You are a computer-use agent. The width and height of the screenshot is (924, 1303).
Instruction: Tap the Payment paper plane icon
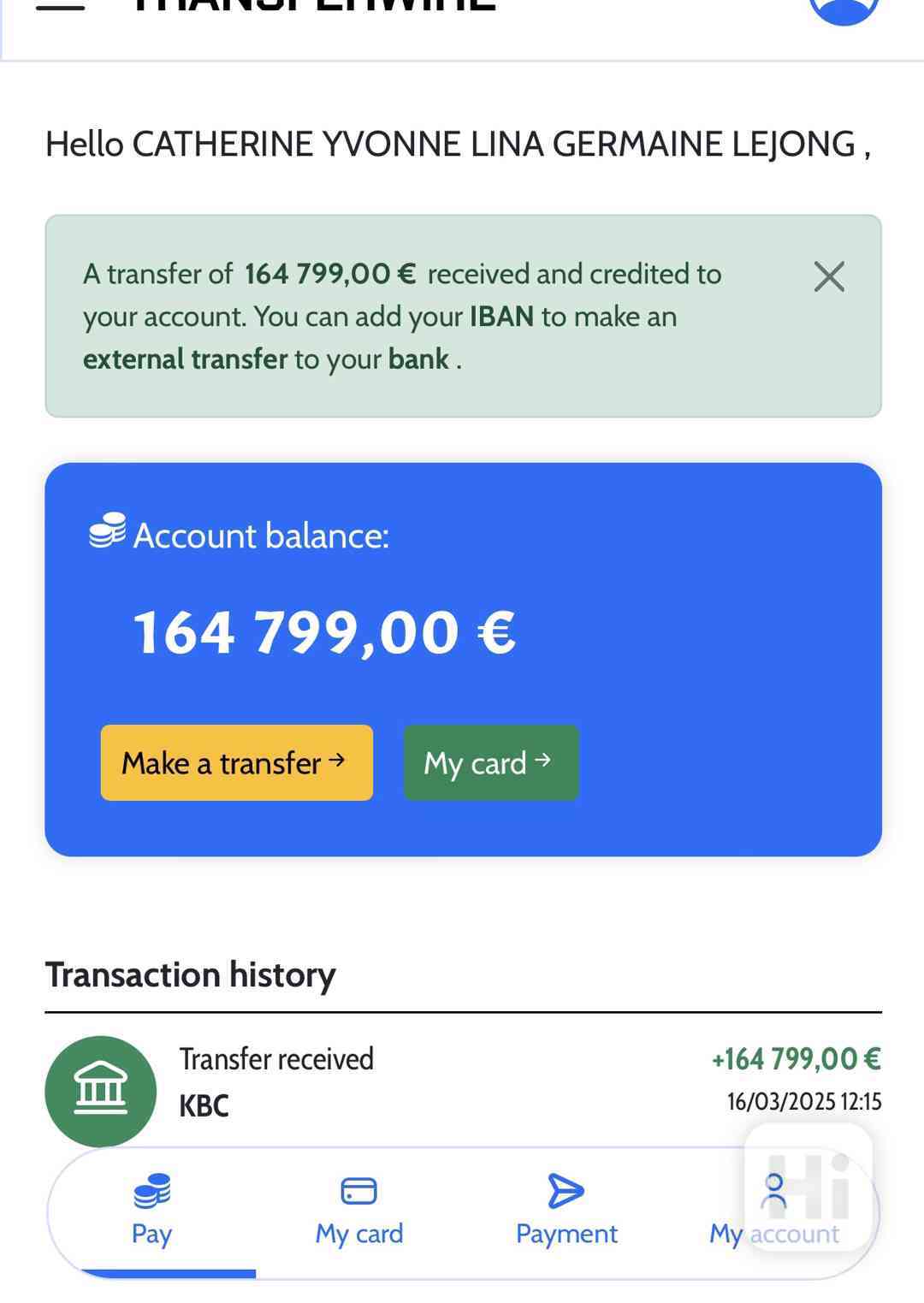tap(566, 1191)
